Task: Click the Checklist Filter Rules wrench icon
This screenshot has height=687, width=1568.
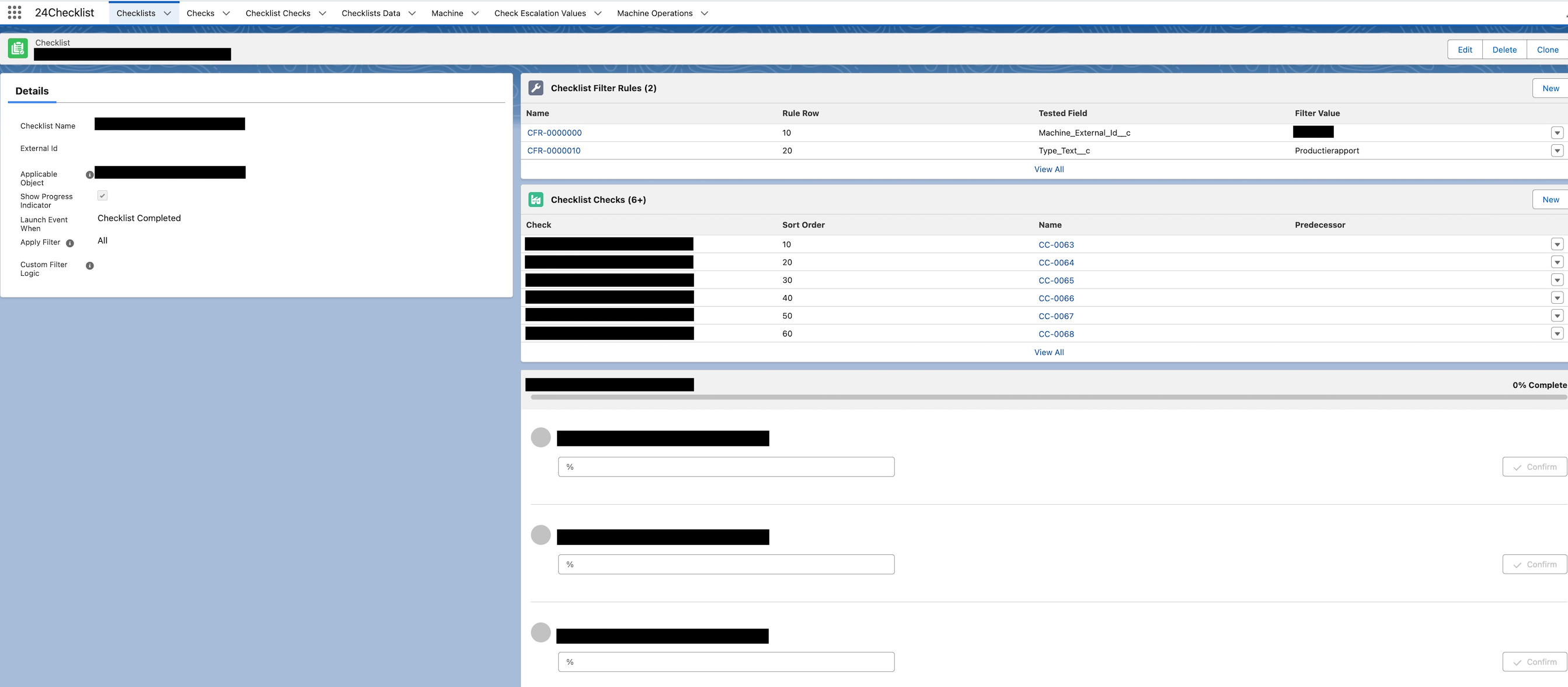Action: (536, 88)
